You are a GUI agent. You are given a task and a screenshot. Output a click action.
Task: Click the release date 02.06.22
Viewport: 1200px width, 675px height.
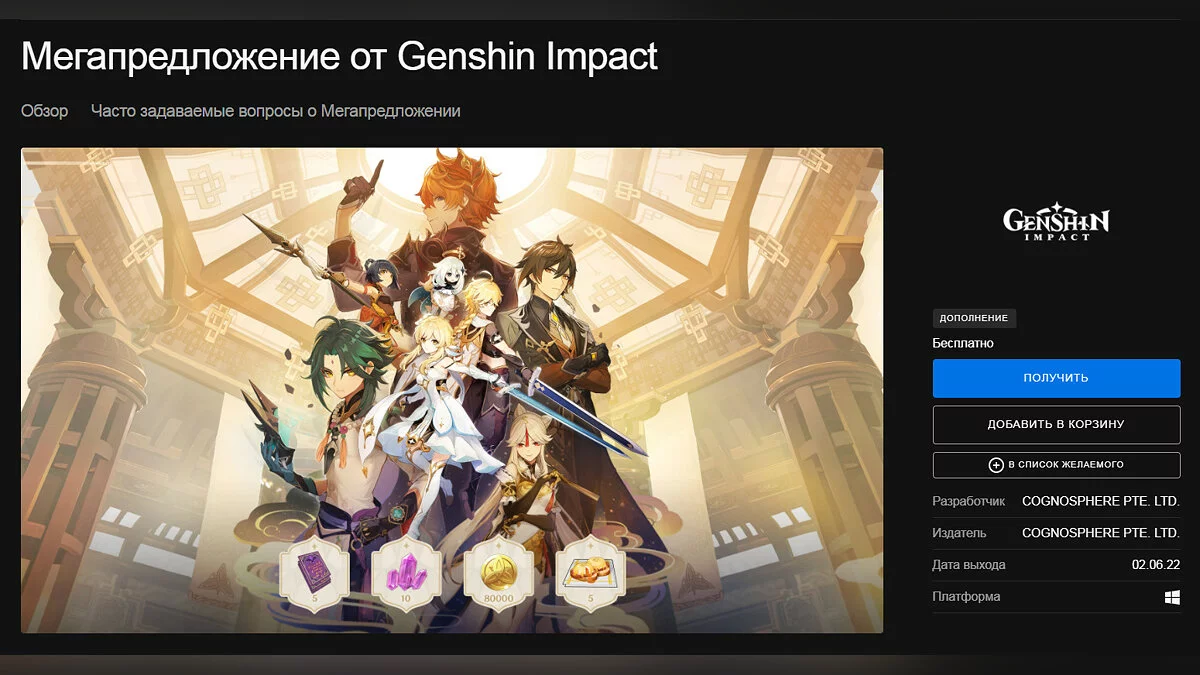tap(1156, 565)
